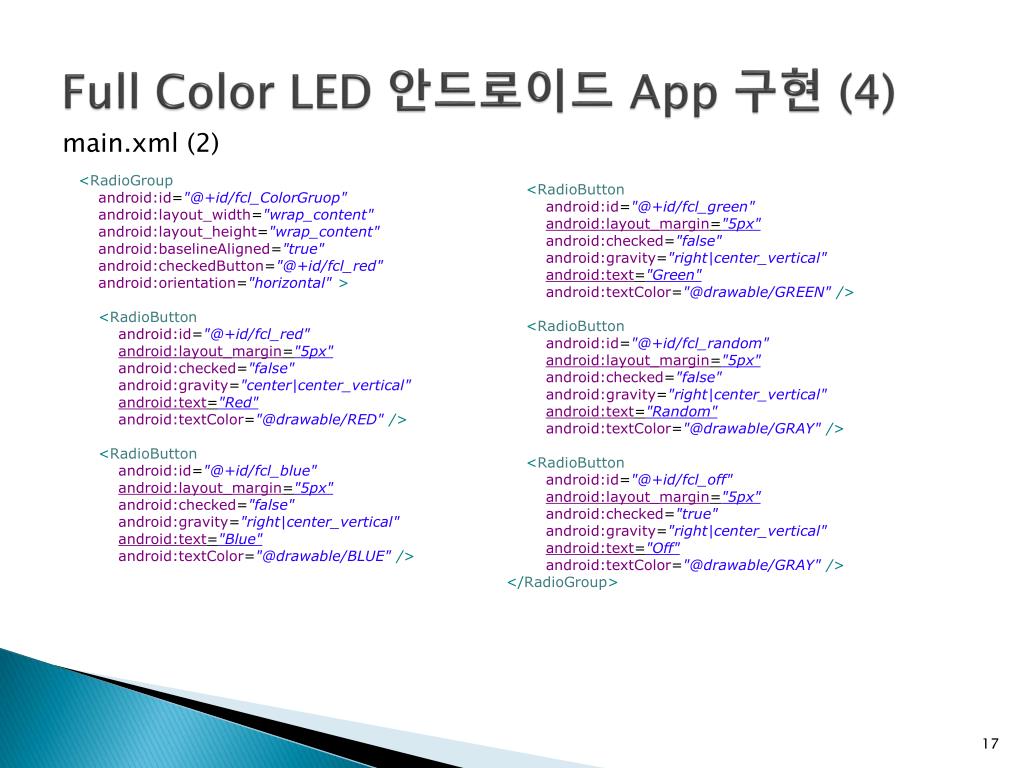Image resolution: width=1024 pixels, height=768 pixels.
Task: Click gravity line in the fcl_off block
Action: pos(686,531)
